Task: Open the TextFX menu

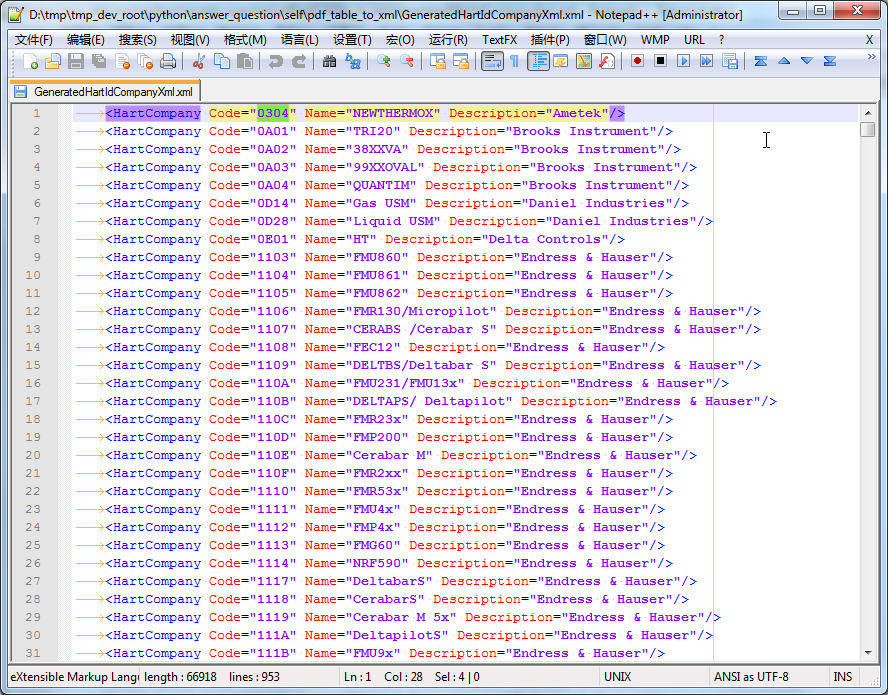Action: [x=499, y=40]
